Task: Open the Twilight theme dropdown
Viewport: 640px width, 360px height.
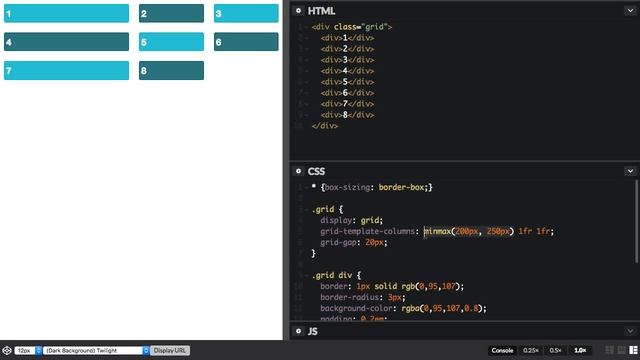Action: tap(96, 350)
